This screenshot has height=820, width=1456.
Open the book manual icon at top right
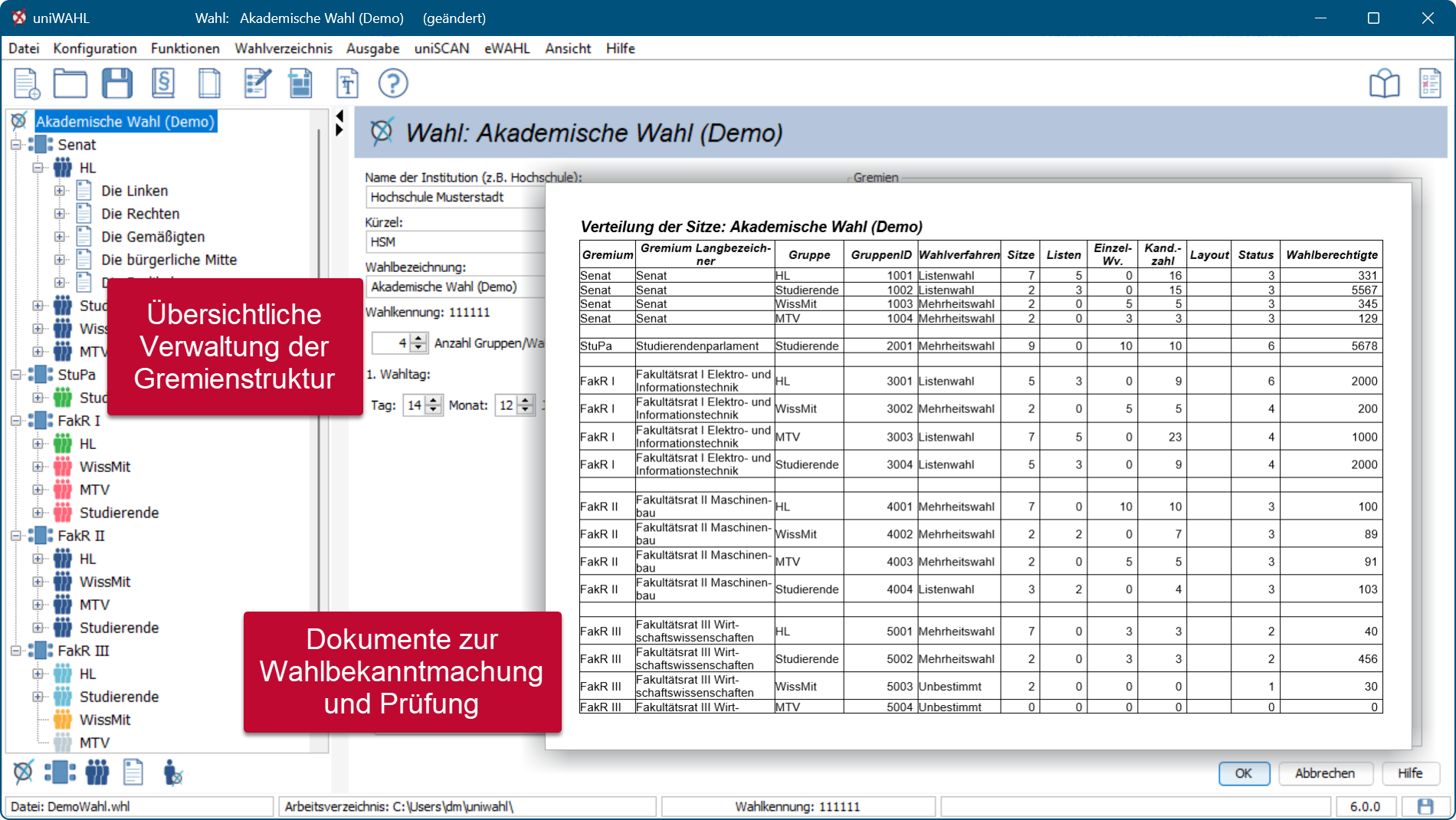tap(1384, 84)
